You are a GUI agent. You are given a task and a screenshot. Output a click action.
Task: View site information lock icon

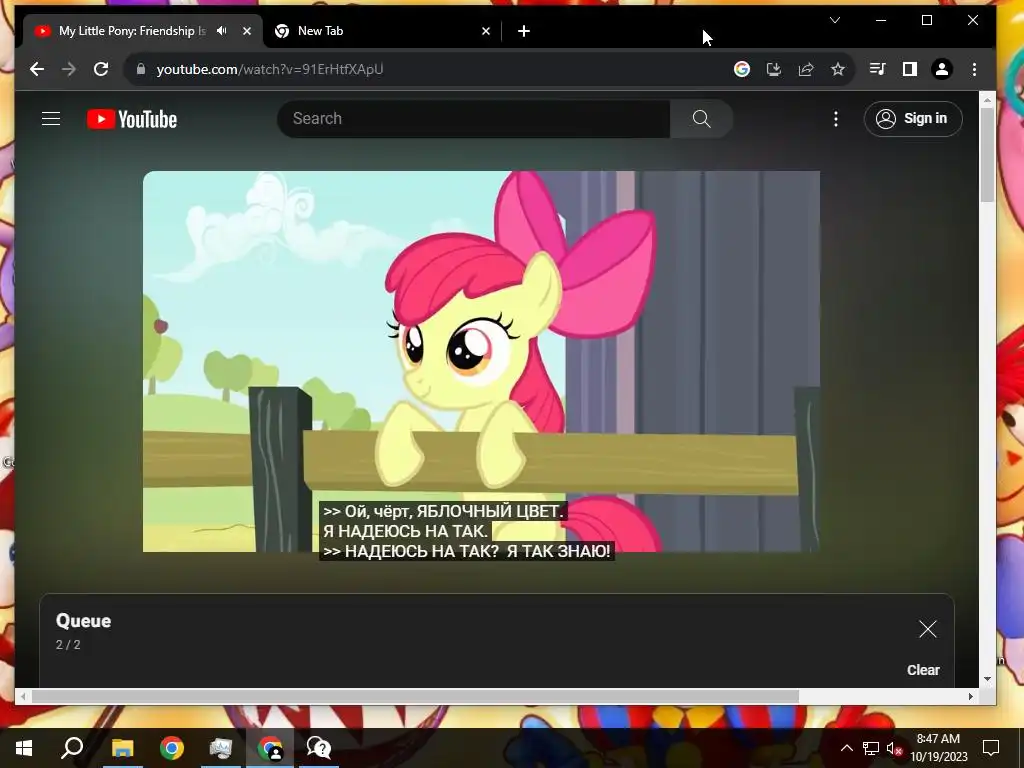coord(140,69)
